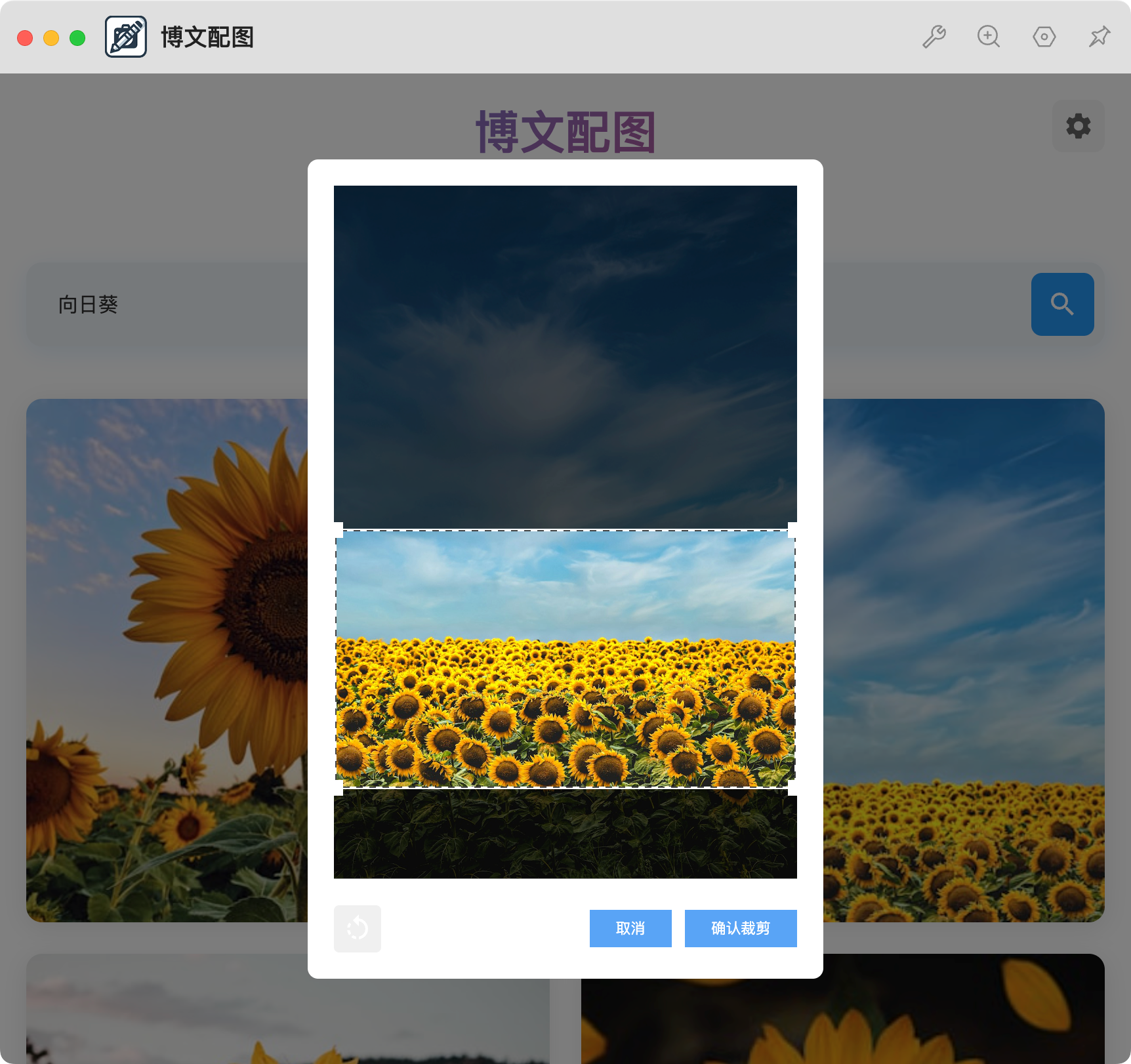Image resolution: width=1131 pixels, height=1064 pixels.
Task: Pin the window with the pushpin icon
Action: pyautogui.click(x=1100, y=37)
